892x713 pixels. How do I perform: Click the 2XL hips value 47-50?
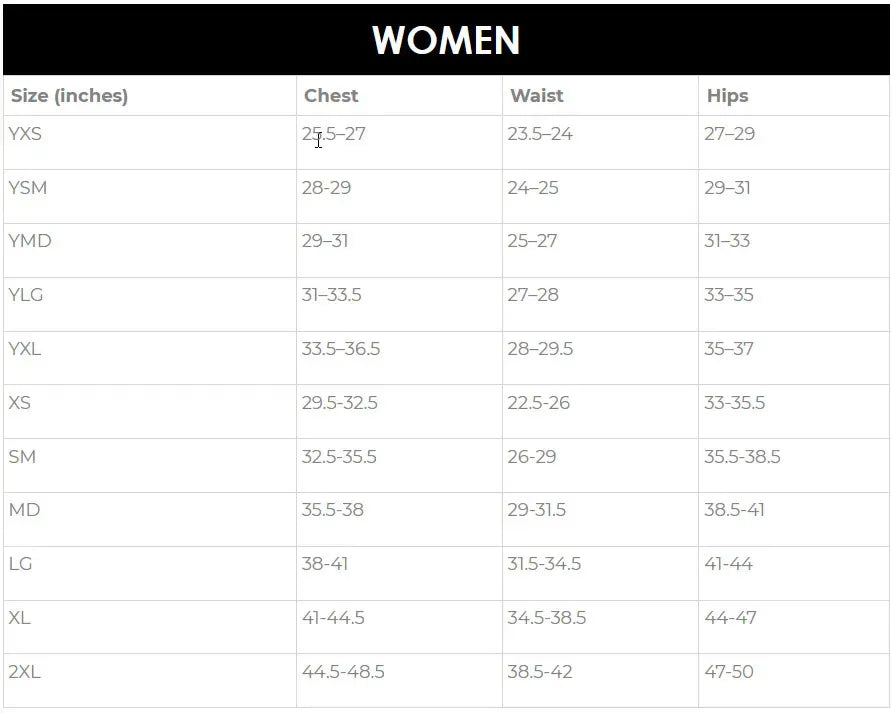(x=729, y=672)
